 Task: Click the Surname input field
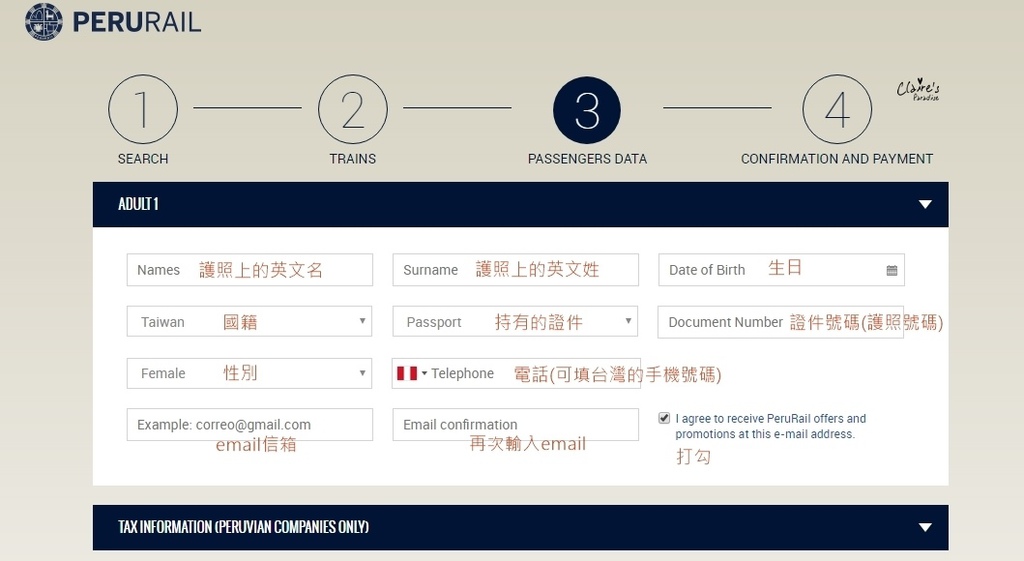click(515, 270)
